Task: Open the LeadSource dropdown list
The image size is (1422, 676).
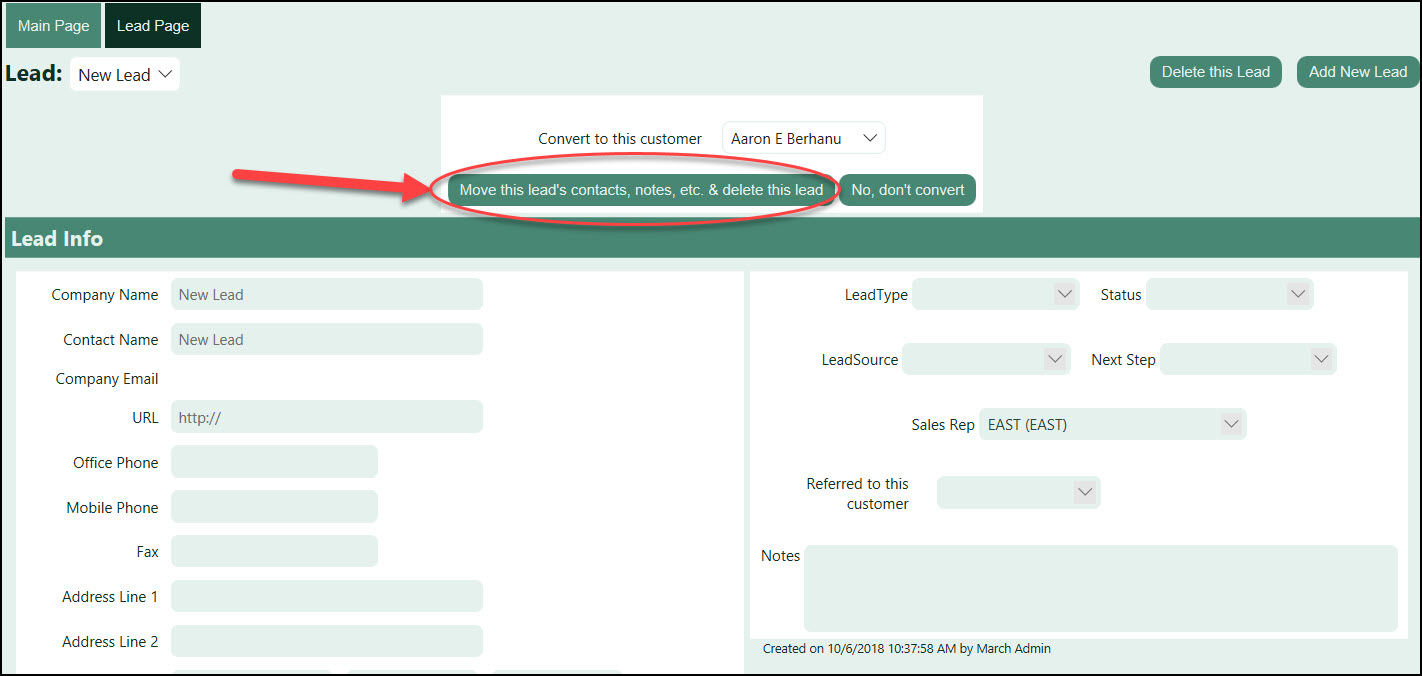Action: tap(986, 360)
